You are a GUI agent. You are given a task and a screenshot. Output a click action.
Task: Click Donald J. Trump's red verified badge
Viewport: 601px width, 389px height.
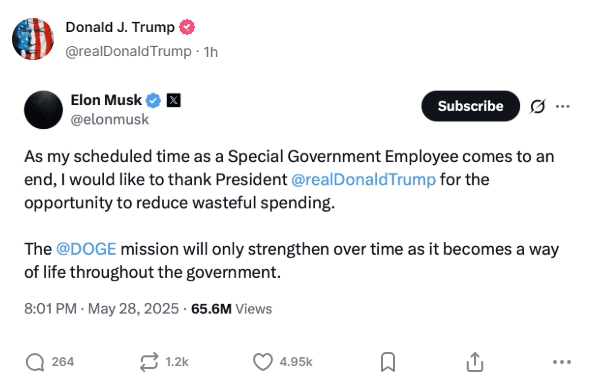pyautogui.click(x=187, y=27)
